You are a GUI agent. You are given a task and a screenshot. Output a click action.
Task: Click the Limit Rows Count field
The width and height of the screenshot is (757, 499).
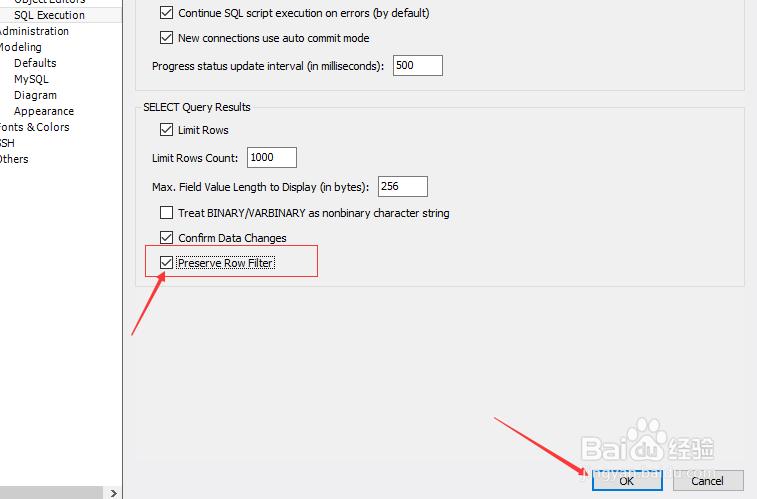pos(272,158)
